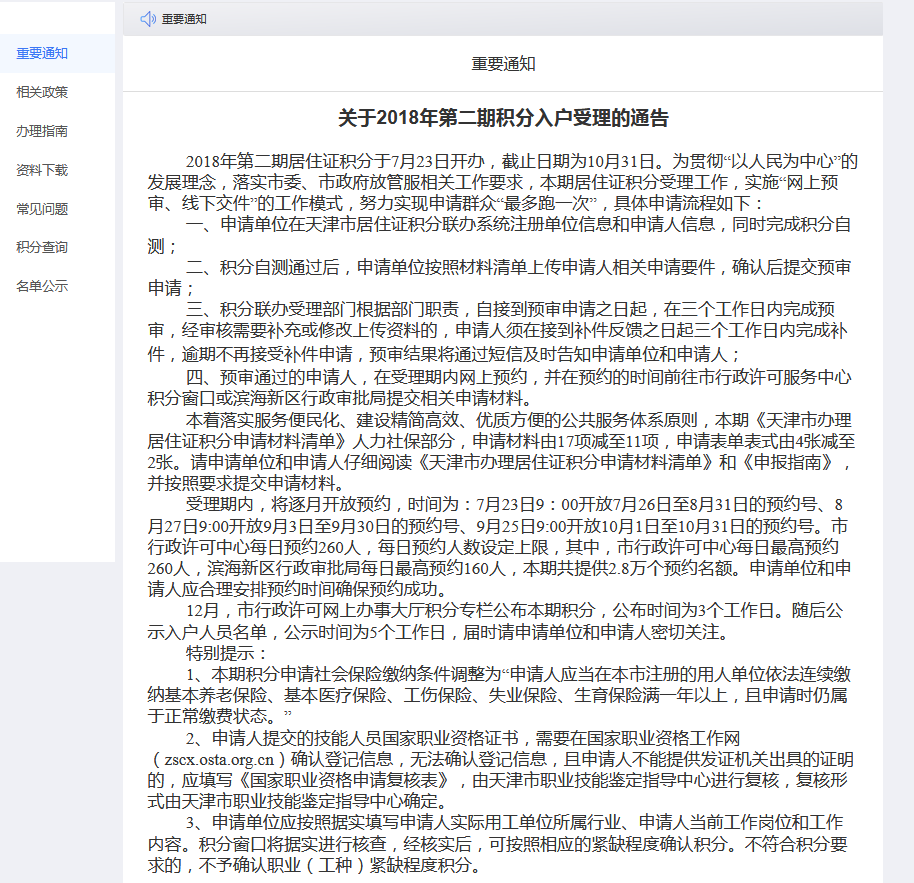Click the zscx.osta.org.cn URL text

click(219, 759)
